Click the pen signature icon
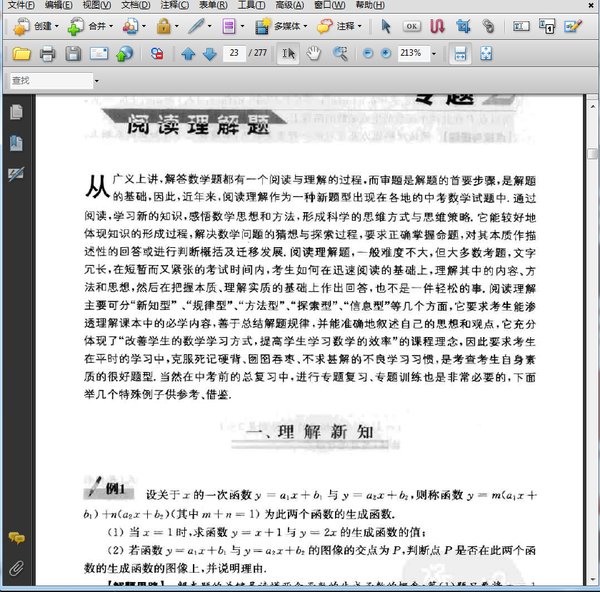This screenshot has height=592, width=600. [196, 26]
